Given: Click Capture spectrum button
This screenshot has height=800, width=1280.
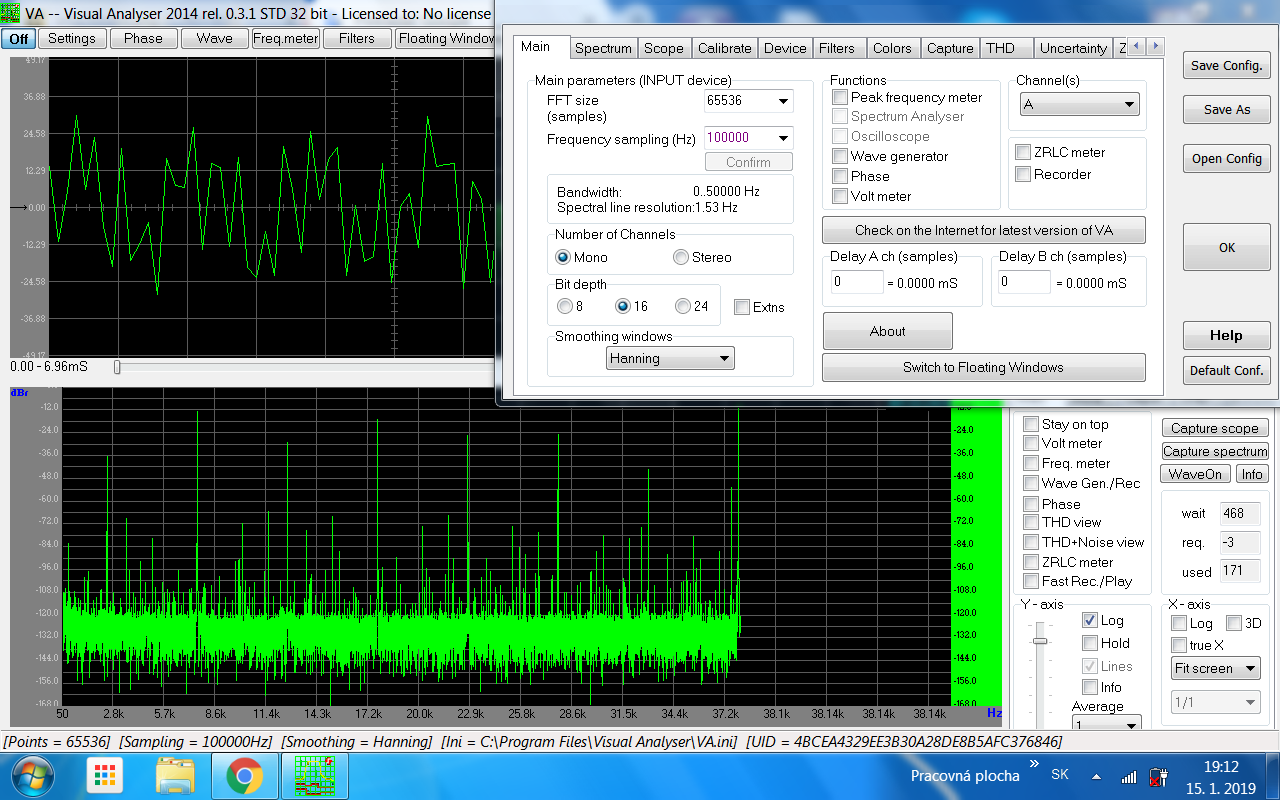Looking at the screenshot, I should 1214,451.
